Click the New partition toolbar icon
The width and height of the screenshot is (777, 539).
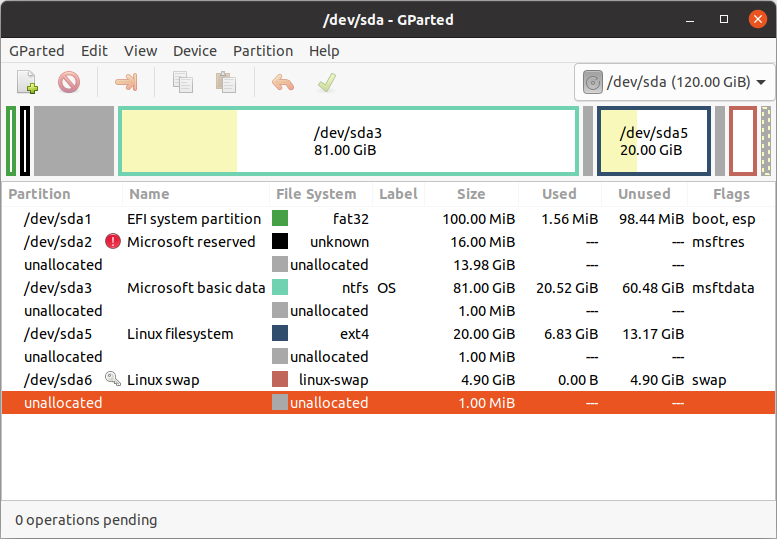[x=27, y=82]
